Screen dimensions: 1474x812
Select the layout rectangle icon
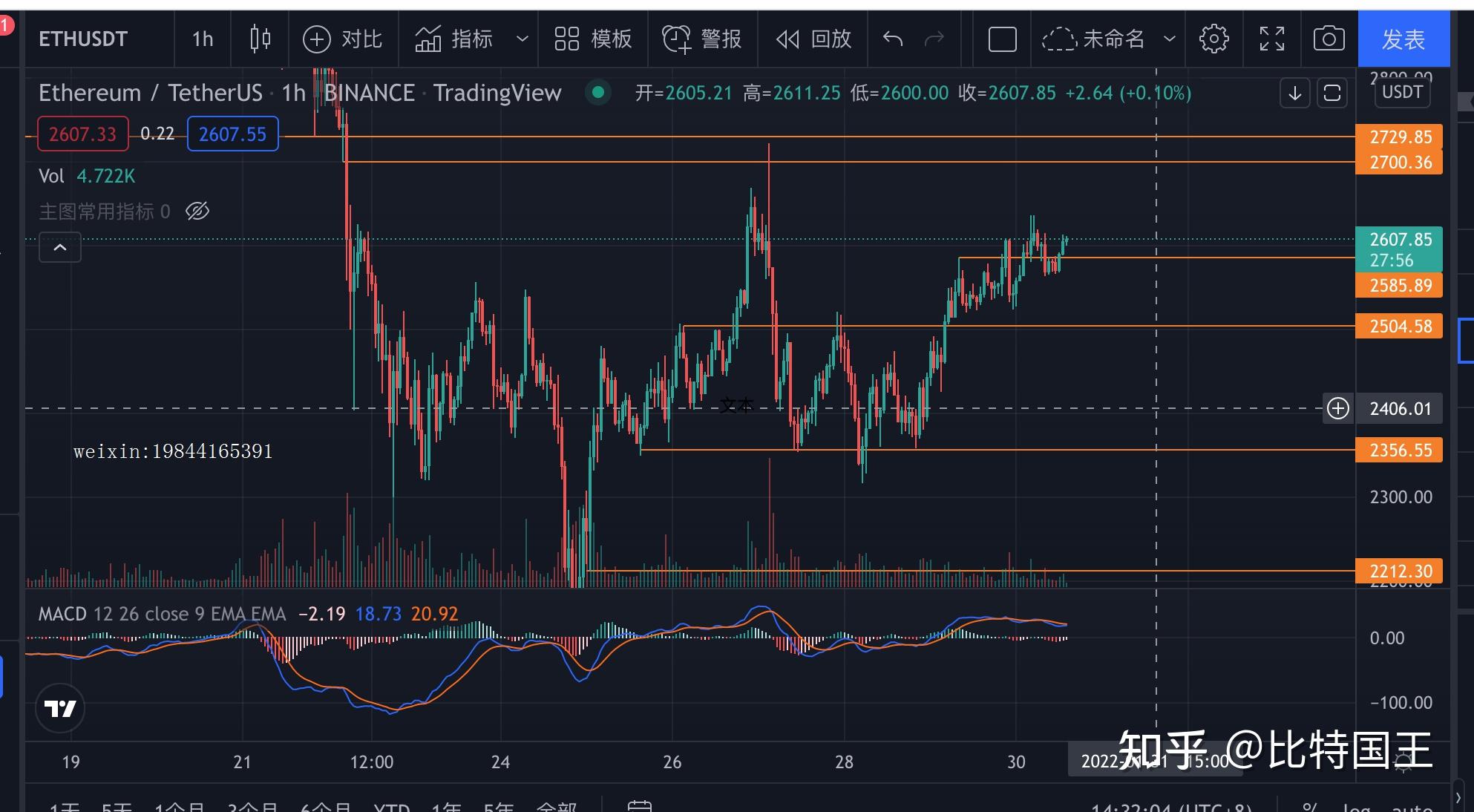(1002, 39)
